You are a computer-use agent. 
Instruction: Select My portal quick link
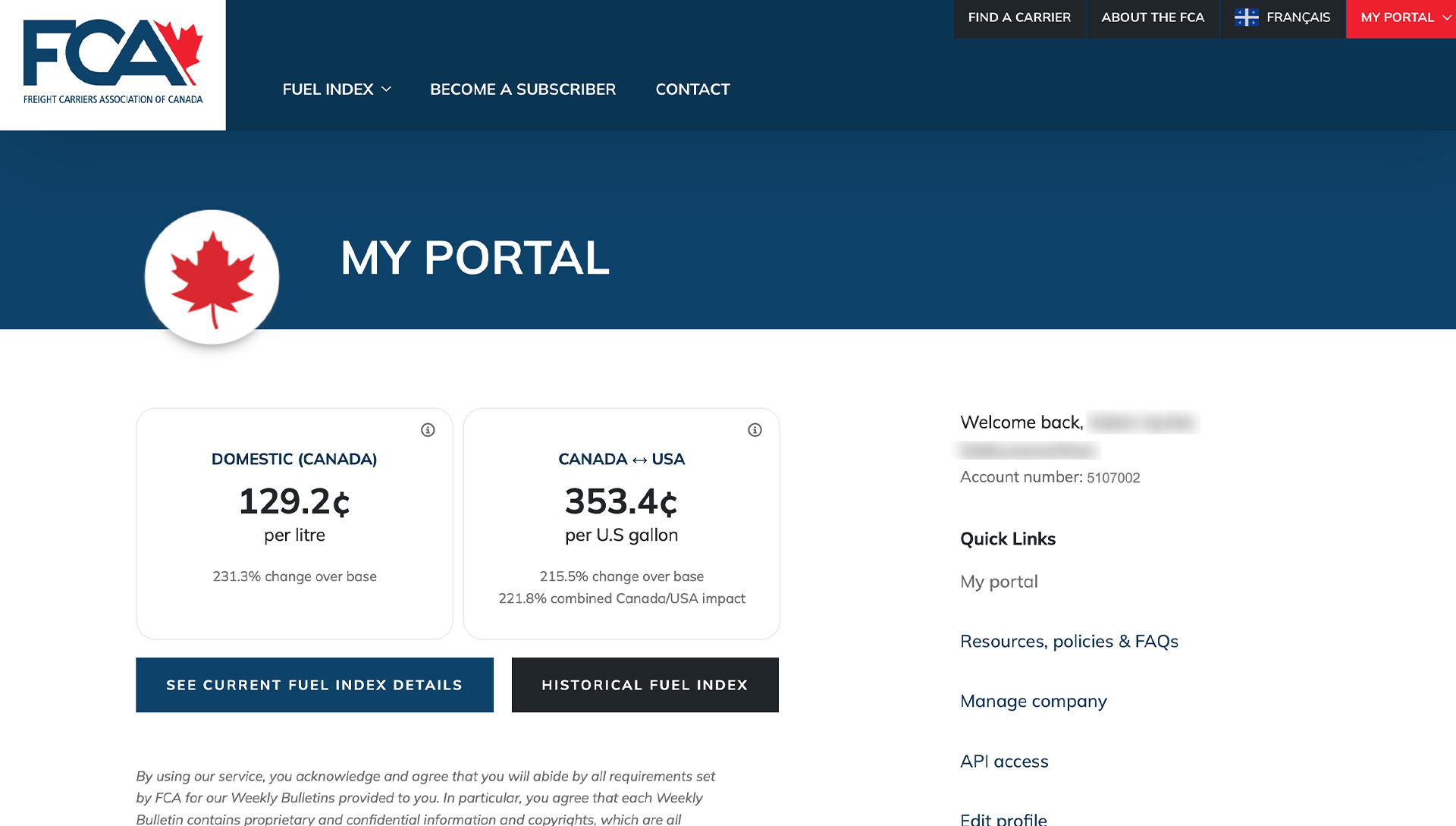(x=999, y=582)
